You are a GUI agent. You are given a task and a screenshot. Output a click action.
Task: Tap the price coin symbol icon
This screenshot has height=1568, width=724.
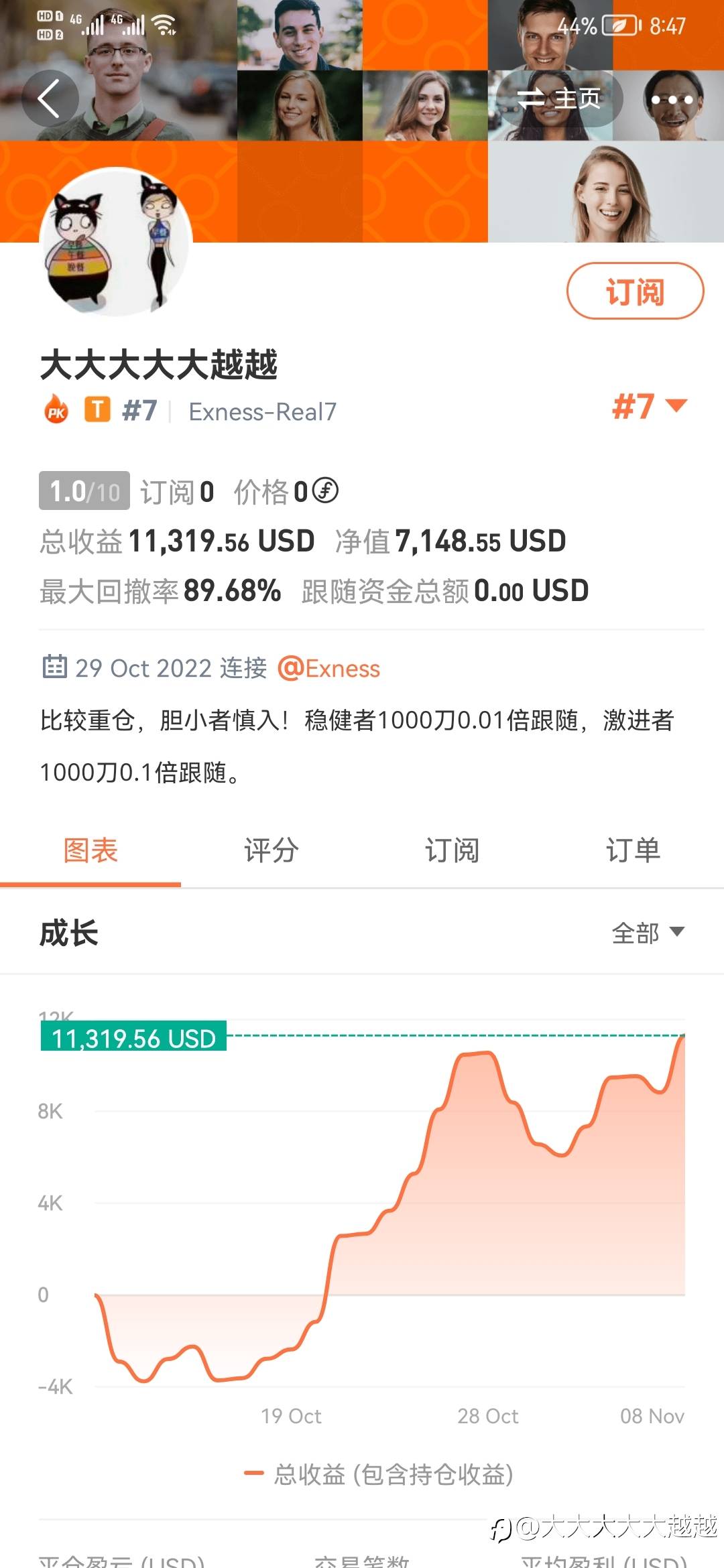[326, 491]
